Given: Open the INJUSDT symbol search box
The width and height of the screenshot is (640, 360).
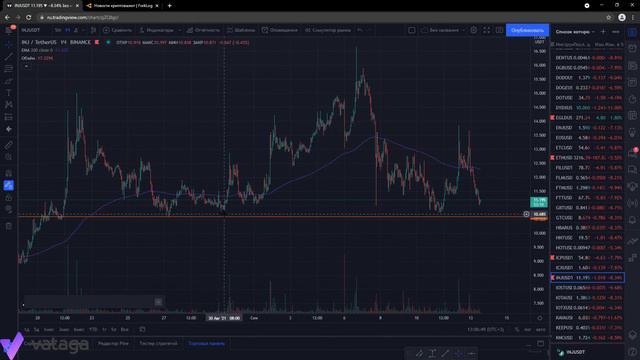Looking at the screenshot, I should [x=31, y=30].
